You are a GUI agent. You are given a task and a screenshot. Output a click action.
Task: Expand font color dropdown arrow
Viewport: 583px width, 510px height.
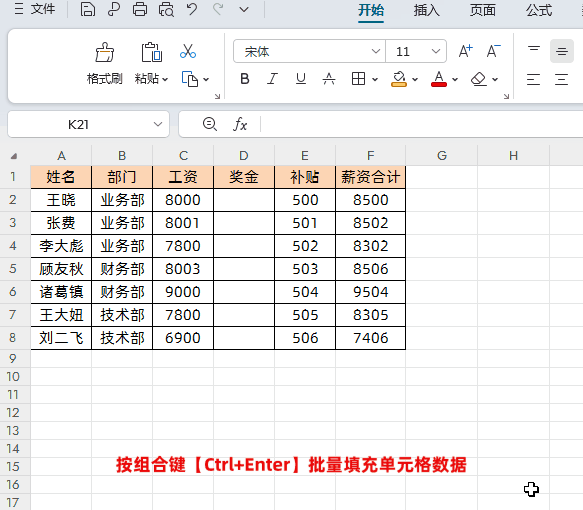point(455,79)
